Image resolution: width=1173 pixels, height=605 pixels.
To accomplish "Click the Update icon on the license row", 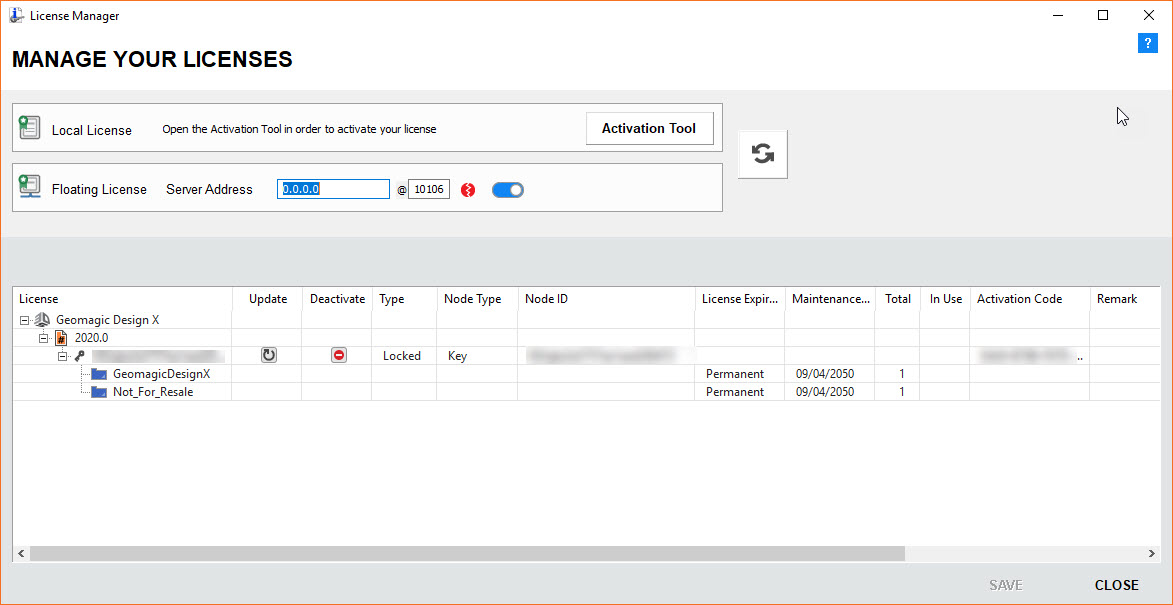I will click(x=267, y=355).
